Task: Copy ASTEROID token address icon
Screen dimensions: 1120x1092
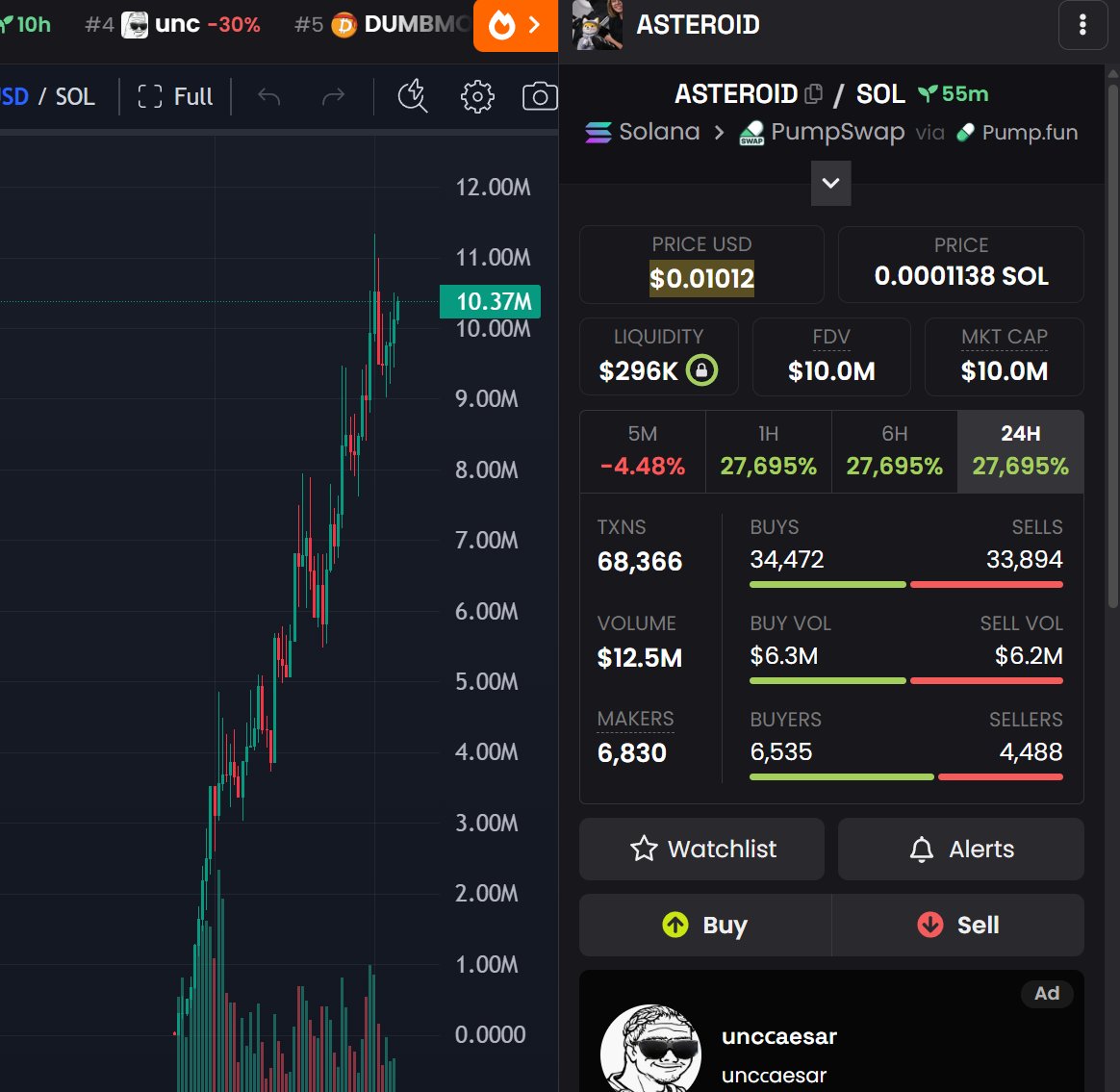Action: [x=813, y=93]
